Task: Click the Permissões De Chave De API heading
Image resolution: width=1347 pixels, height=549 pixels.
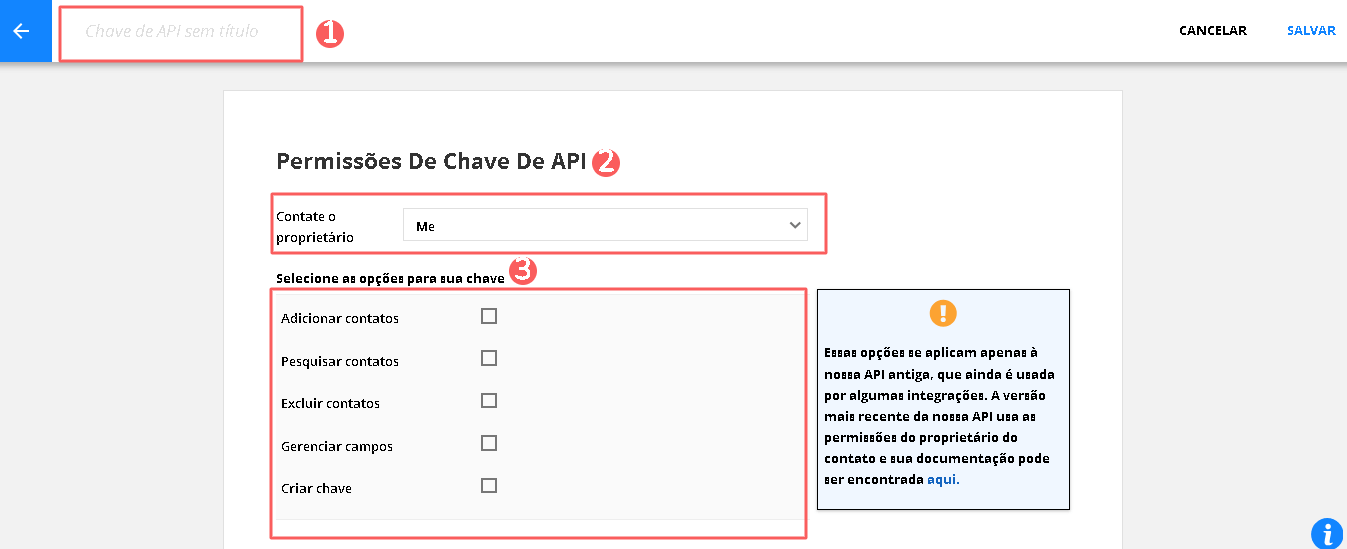Action: point(430,162)
